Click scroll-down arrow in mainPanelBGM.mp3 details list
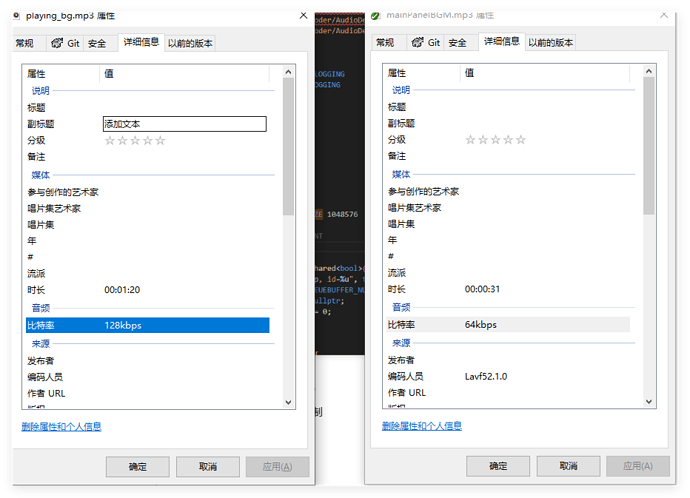This screenshot has height=498, width=690. [649, 401]
